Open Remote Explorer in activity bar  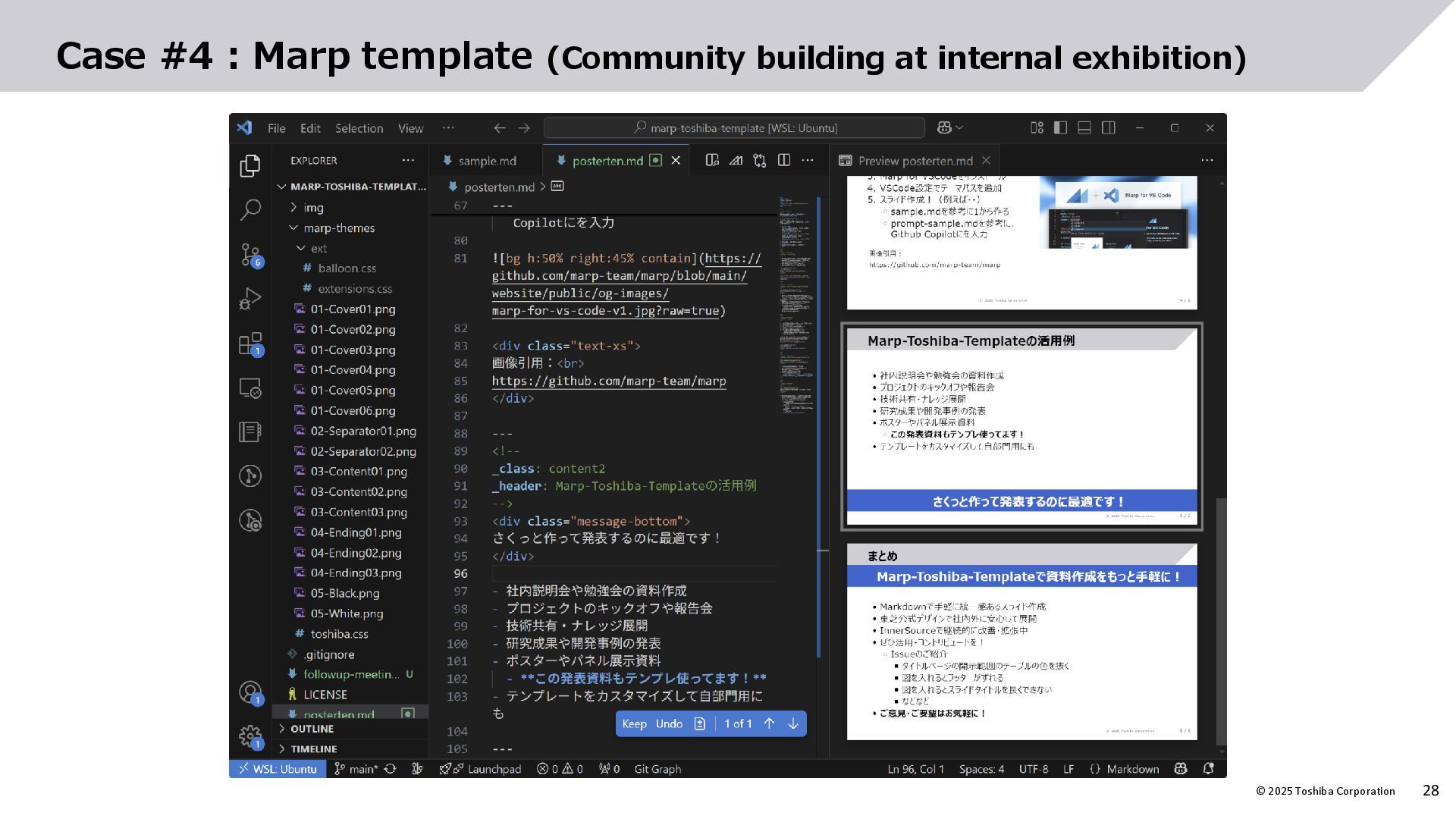click(x=250, y=388)
